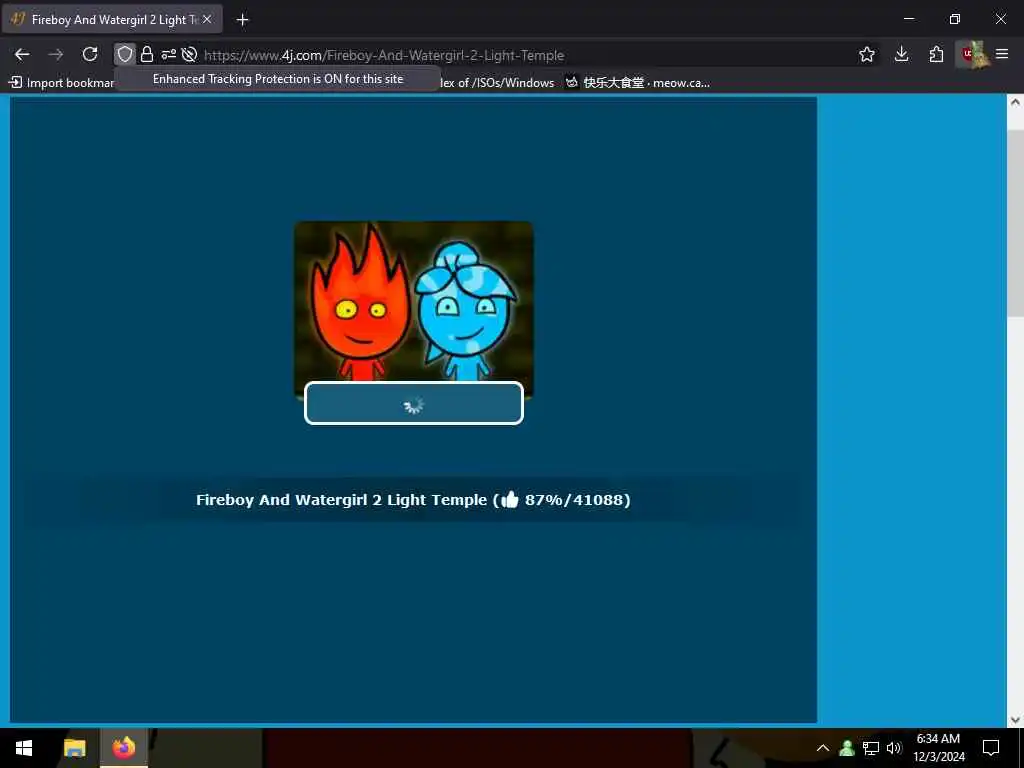Viewport: 1024px width, 768px height.
Task: Open the Index of /ISOs/Windows bookmark
Action: coord(496,82)
